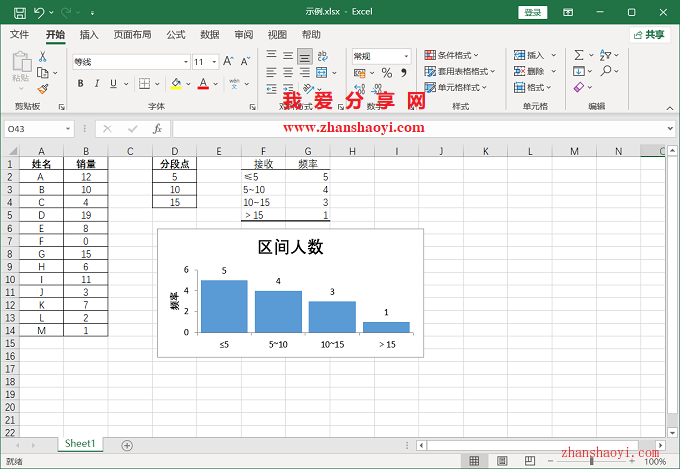Click the Find and Select magnifier icon
Viewport: 680px width, 469px height.
coord(606,71)
